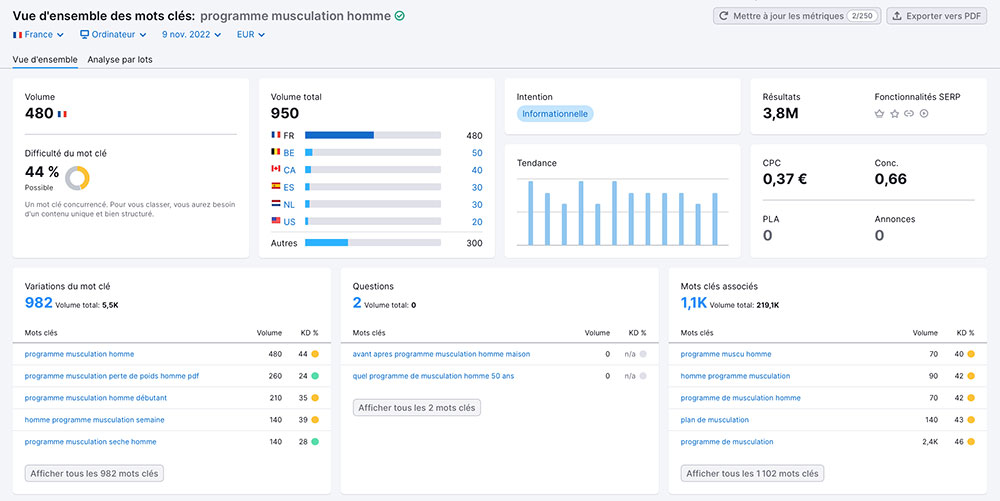Open programme muscu homme keyword
This screenshot has height=501, width=1000.
(726, 354)
